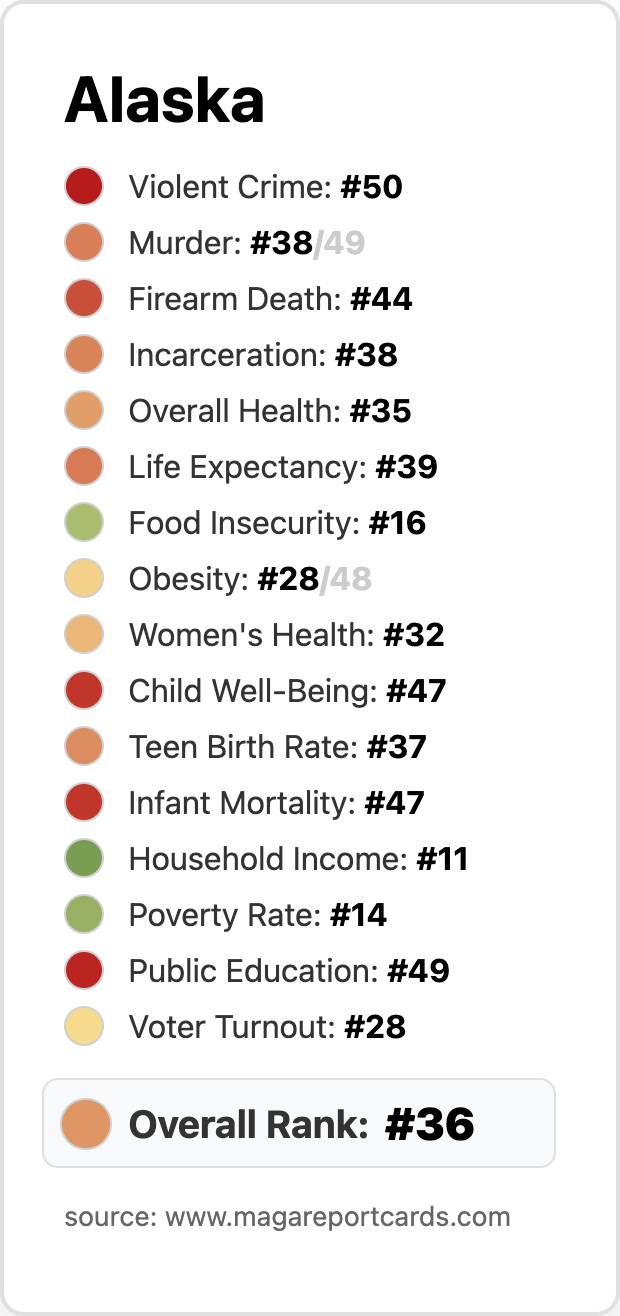This screenshot has width=620, height=1316.
Task: Click the Overall Rank #36 box
Action: coord(299,1123)
